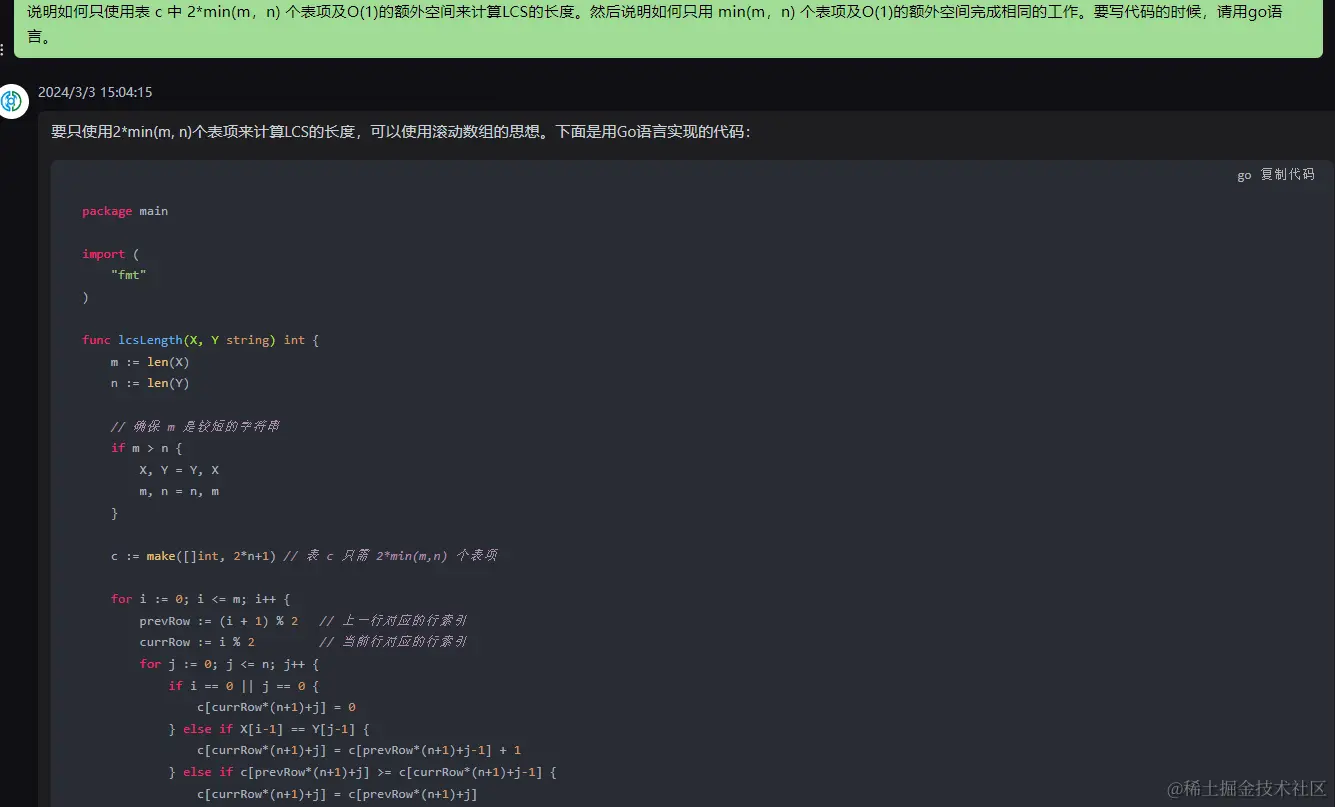Click the chatbot avatar icon
The image size is (1335, 807).
tap(13, 101)
